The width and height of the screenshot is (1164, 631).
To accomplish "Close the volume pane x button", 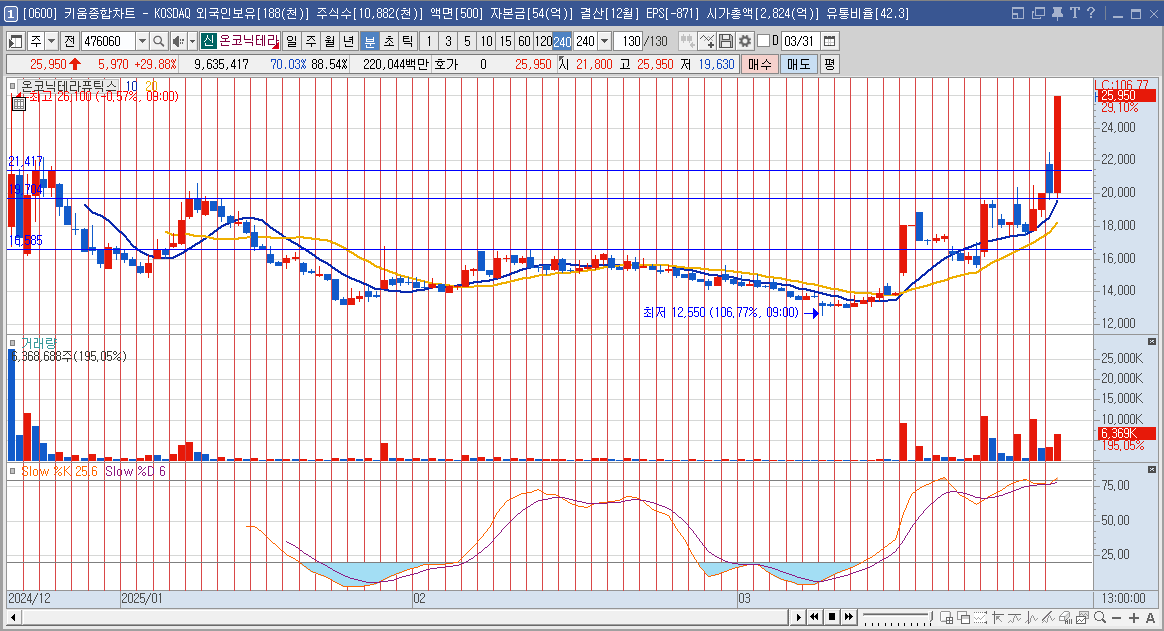I will 1151,341.
